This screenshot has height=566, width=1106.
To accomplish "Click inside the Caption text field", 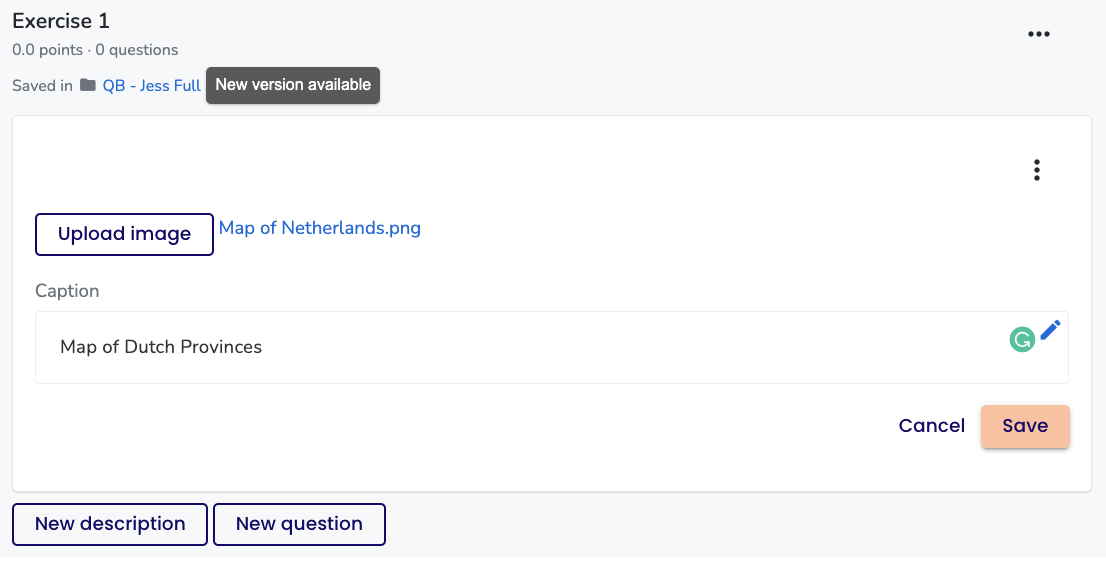I will point(552,347).
